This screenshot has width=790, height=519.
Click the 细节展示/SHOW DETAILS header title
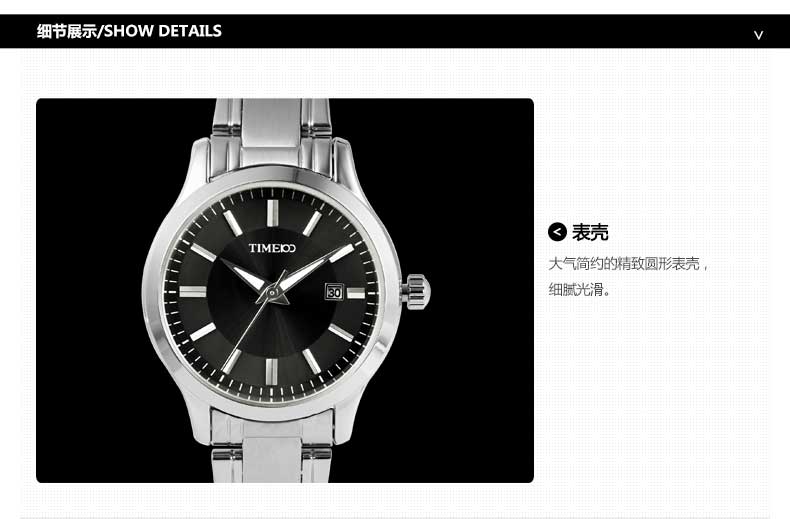click(x=129, y=31)
